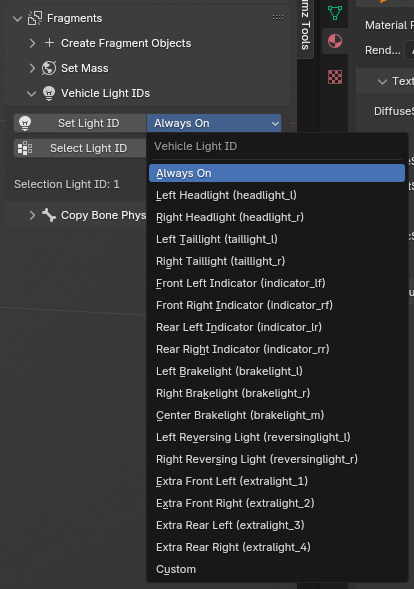
Task: Click the bone icon beside Copy Bone Physics
Action: pos(49,215)
